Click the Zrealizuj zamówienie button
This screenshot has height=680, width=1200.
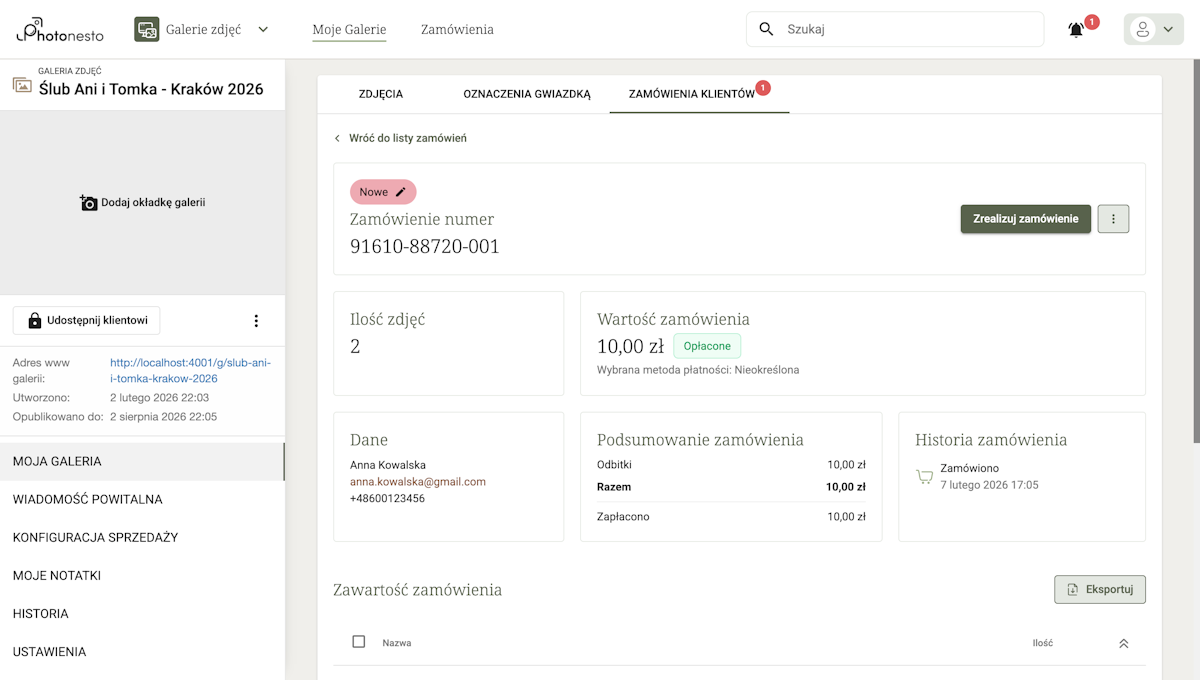coord(1025,219)
